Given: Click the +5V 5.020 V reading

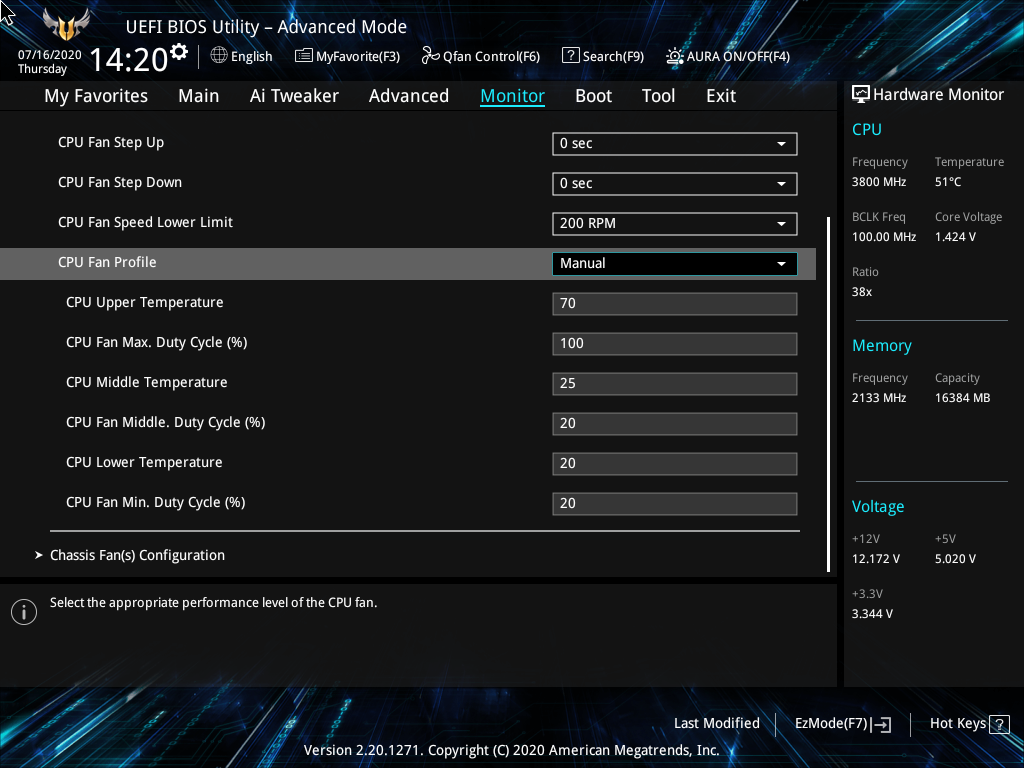Looking at the screenshot, I should [955, 559].
